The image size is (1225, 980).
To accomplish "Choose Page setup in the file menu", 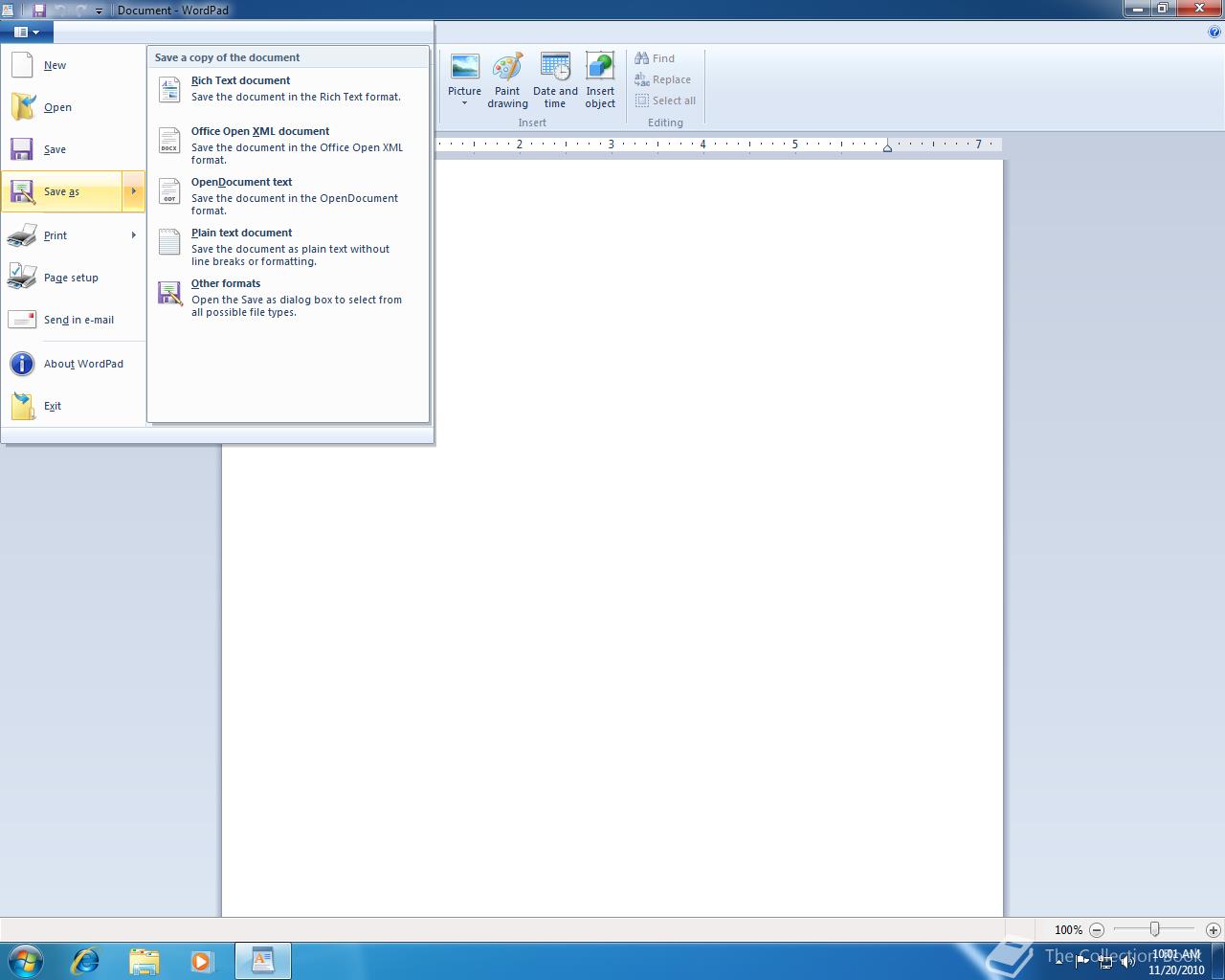I will 73,278.
